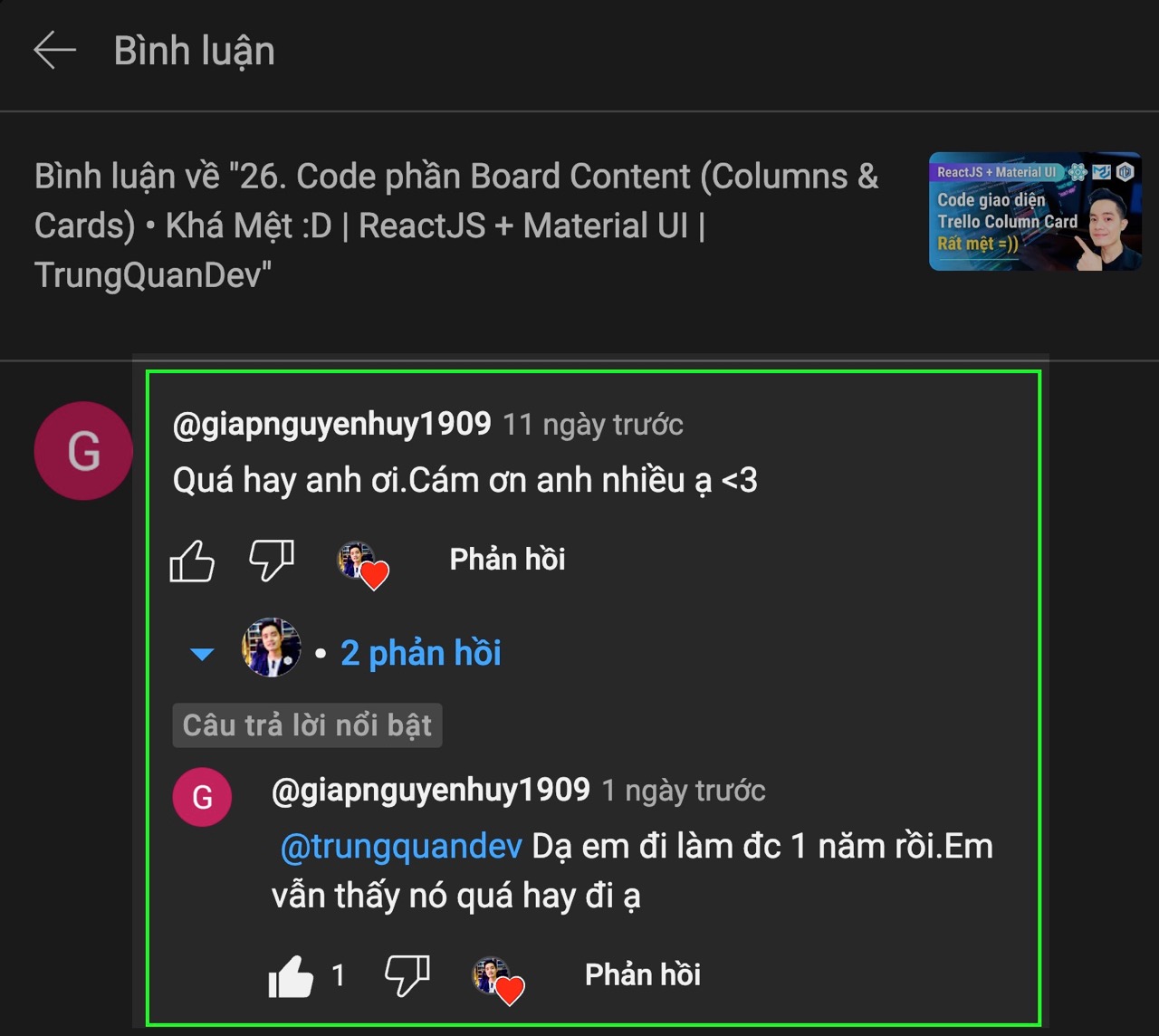Open @giapnguyenhuy1909 username on the reply
Viewport: 1159px width, 1036px height.
431,791
